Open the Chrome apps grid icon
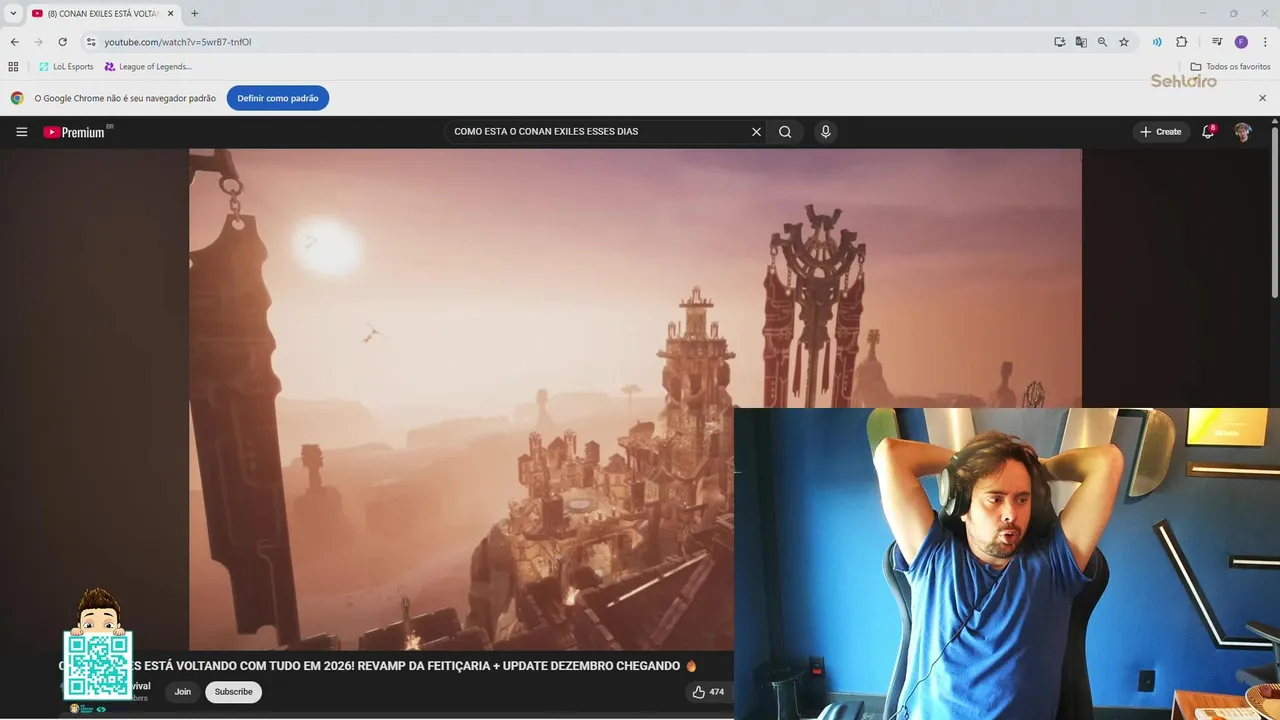1280x720 pixels. point(13,67)
